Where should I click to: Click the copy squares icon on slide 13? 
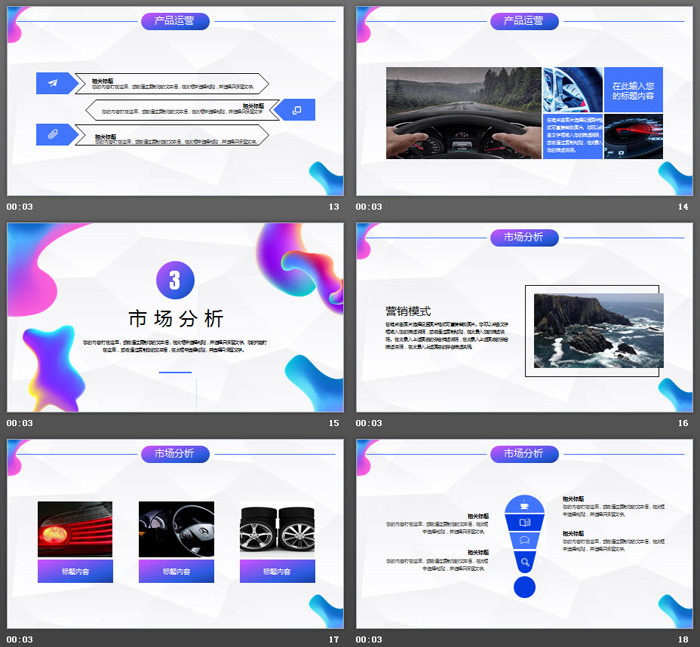(296, 110)
